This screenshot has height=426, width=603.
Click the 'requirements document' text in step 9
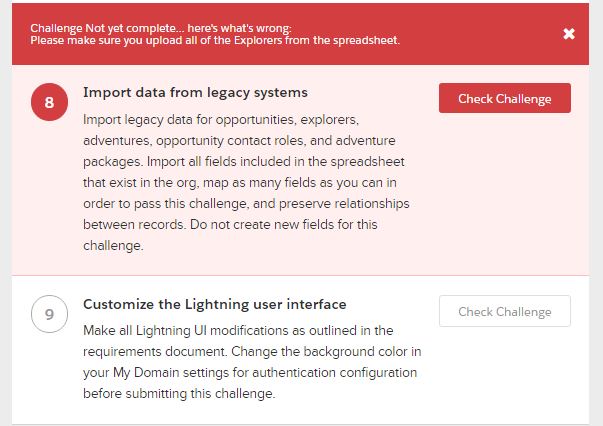point(160,352)
